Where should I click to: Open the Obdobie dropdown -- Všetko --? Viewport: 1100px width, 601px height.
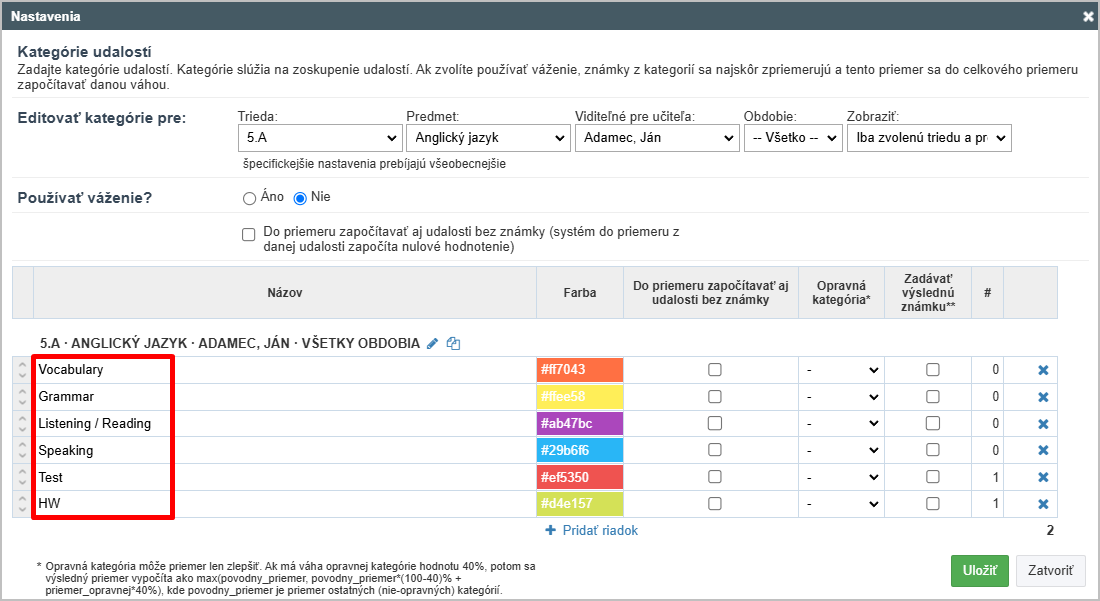click(793, 138)
